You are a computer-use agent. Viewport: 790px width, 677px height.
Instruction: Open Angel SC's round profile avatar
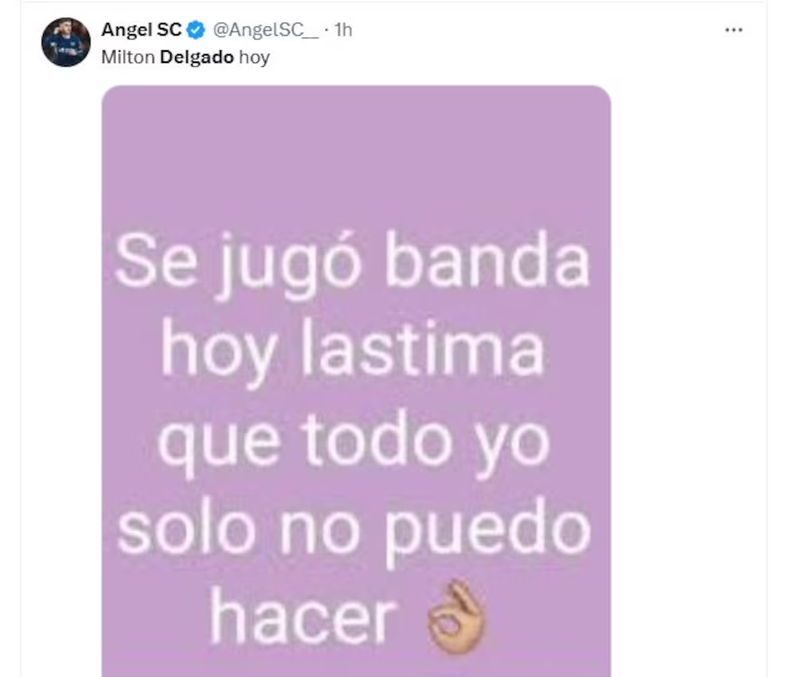pyautogui.click(x=66, y=42)
